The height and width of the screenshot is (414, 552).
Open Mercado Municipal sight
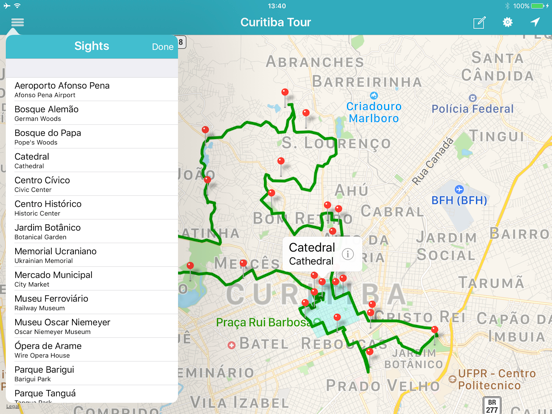pyautogui.click(x=92, y=279)
